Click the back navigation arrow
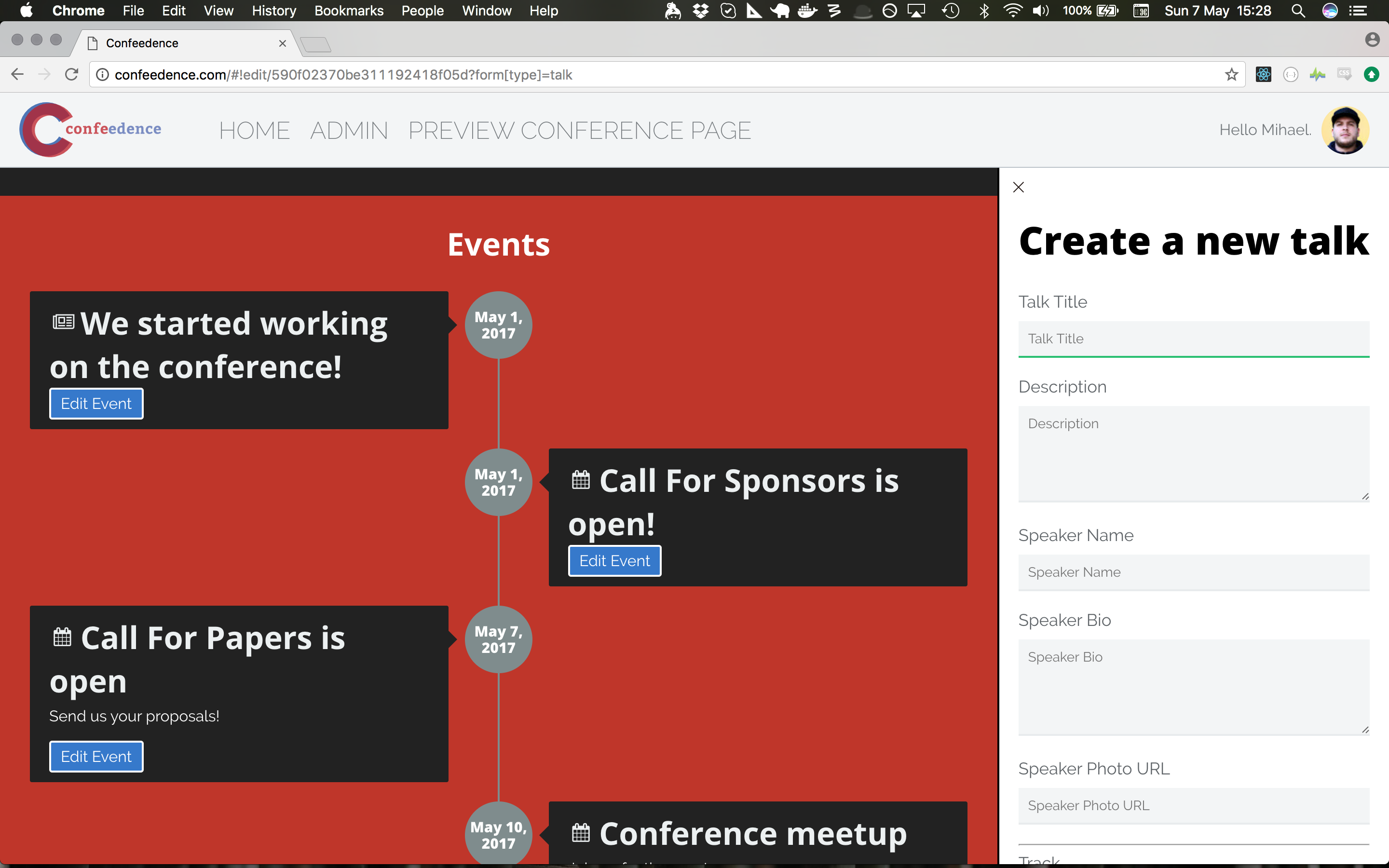 [x=17, y=75]
